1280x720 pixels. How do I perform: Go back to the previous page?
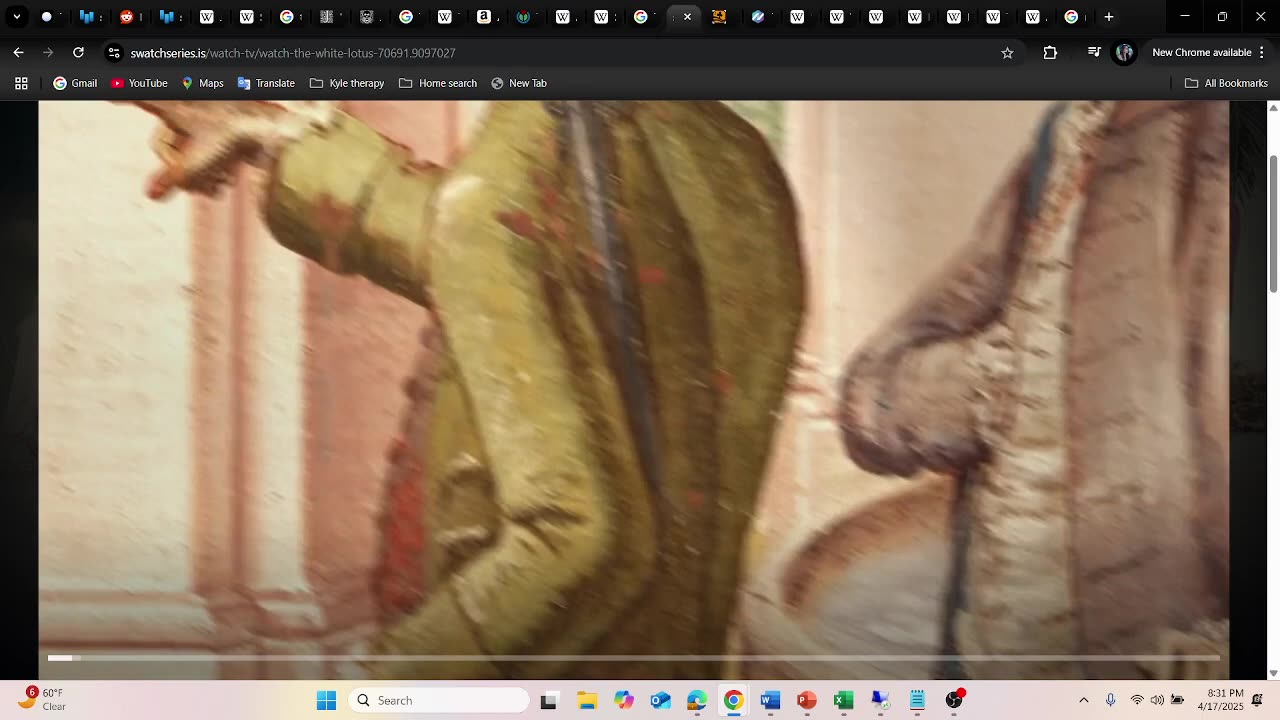[18, 52]
